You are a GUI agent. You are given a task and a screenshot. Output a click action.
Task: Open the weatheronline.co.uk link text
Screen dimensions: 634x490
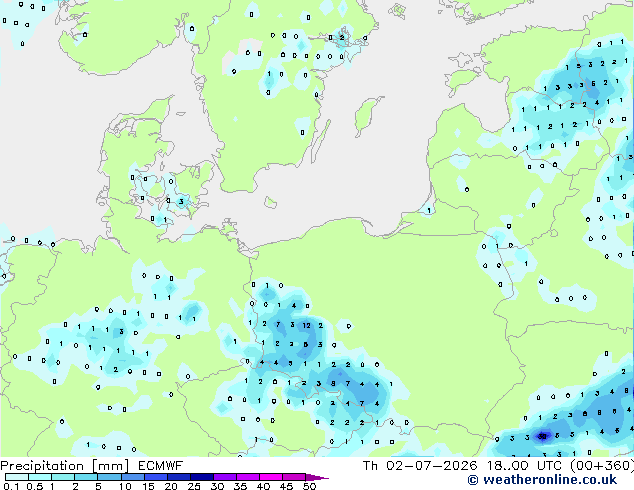550,480
